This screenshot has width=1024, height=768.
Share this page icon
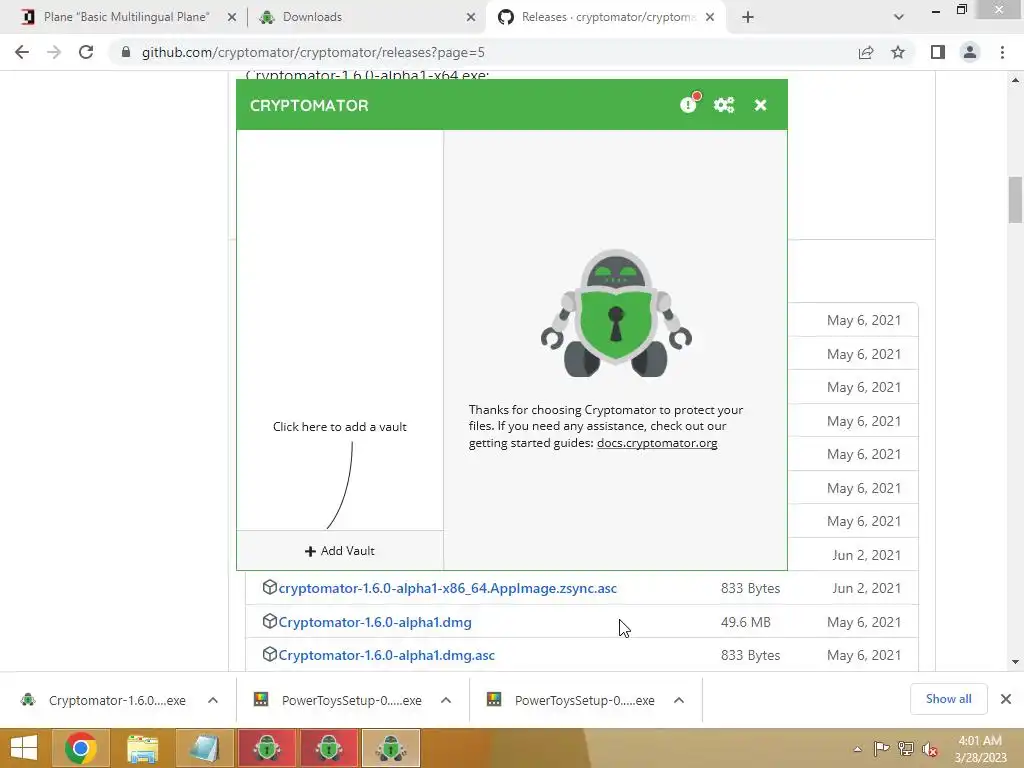click(x=866, y=52)
